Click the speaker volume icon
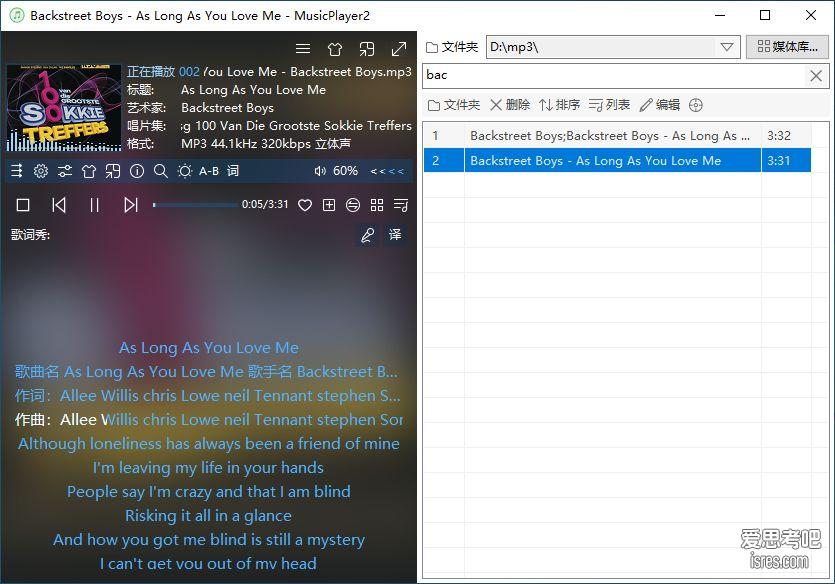Screen dimensions: 835x584 pyautogui.click(x=320, y=171)
